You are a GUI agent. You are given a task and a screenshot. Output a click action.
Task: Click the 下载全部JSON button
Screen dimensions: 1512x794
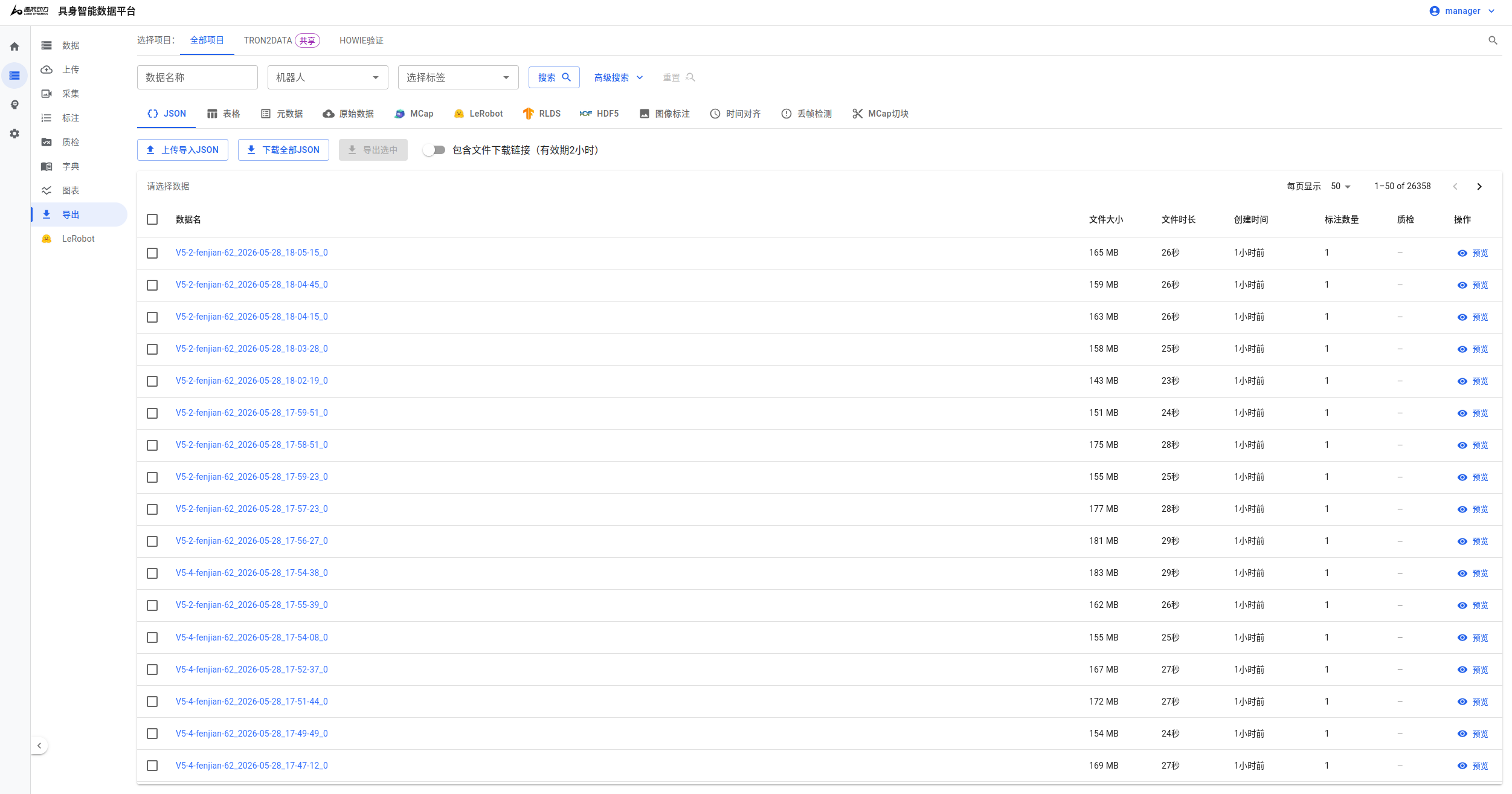click(x=283, y=150)
